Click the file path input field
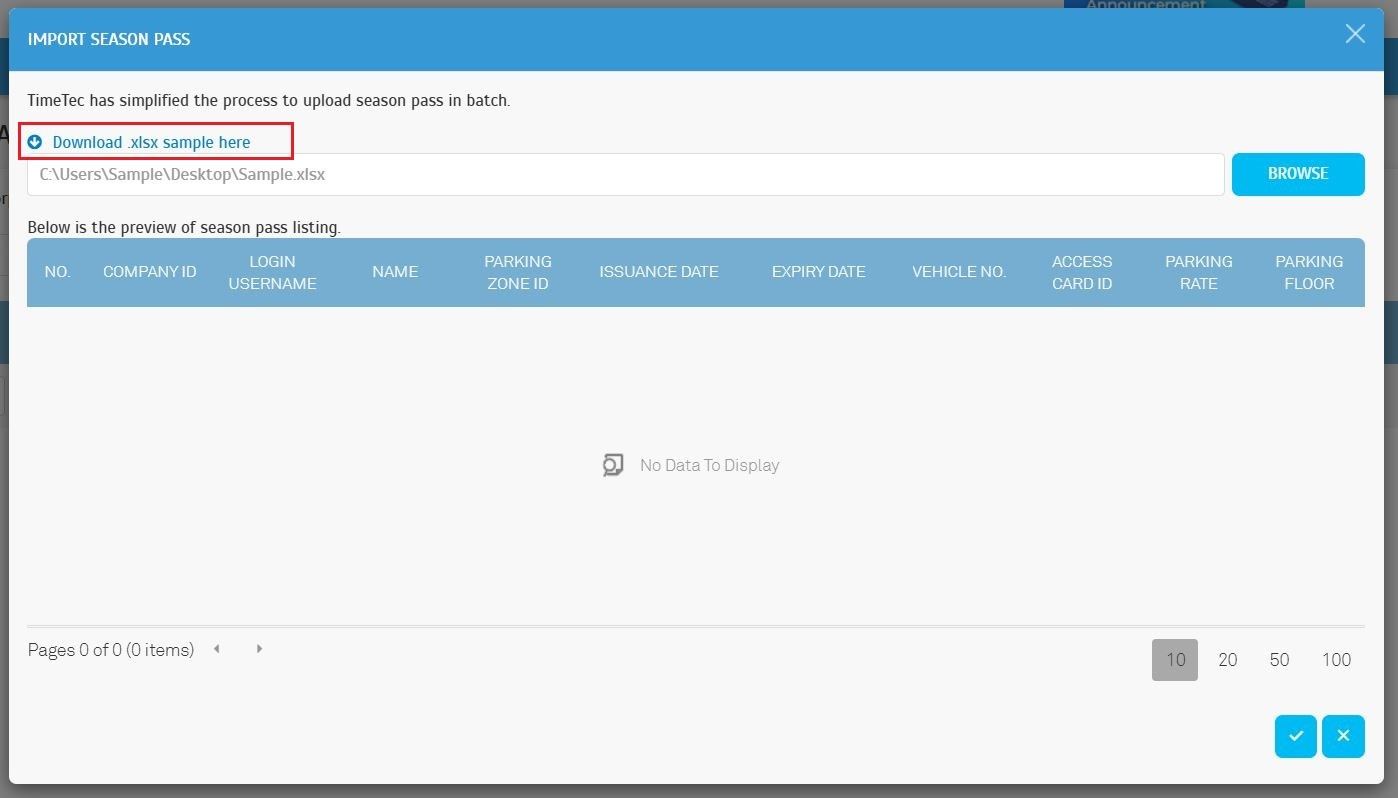Image resolution: width=1398 pixels, height=798 pixels. pyautogui.click(x=625, y=174)
